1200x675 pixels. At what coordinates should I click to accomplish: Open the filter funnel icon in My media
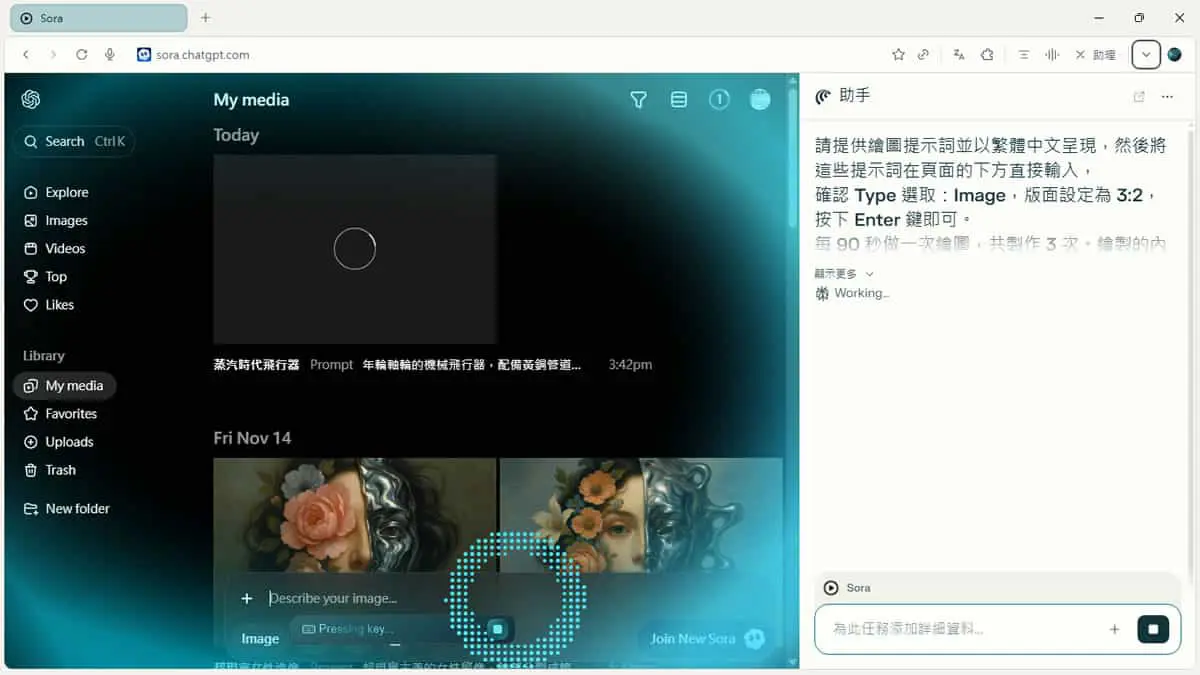pos(638,99)
